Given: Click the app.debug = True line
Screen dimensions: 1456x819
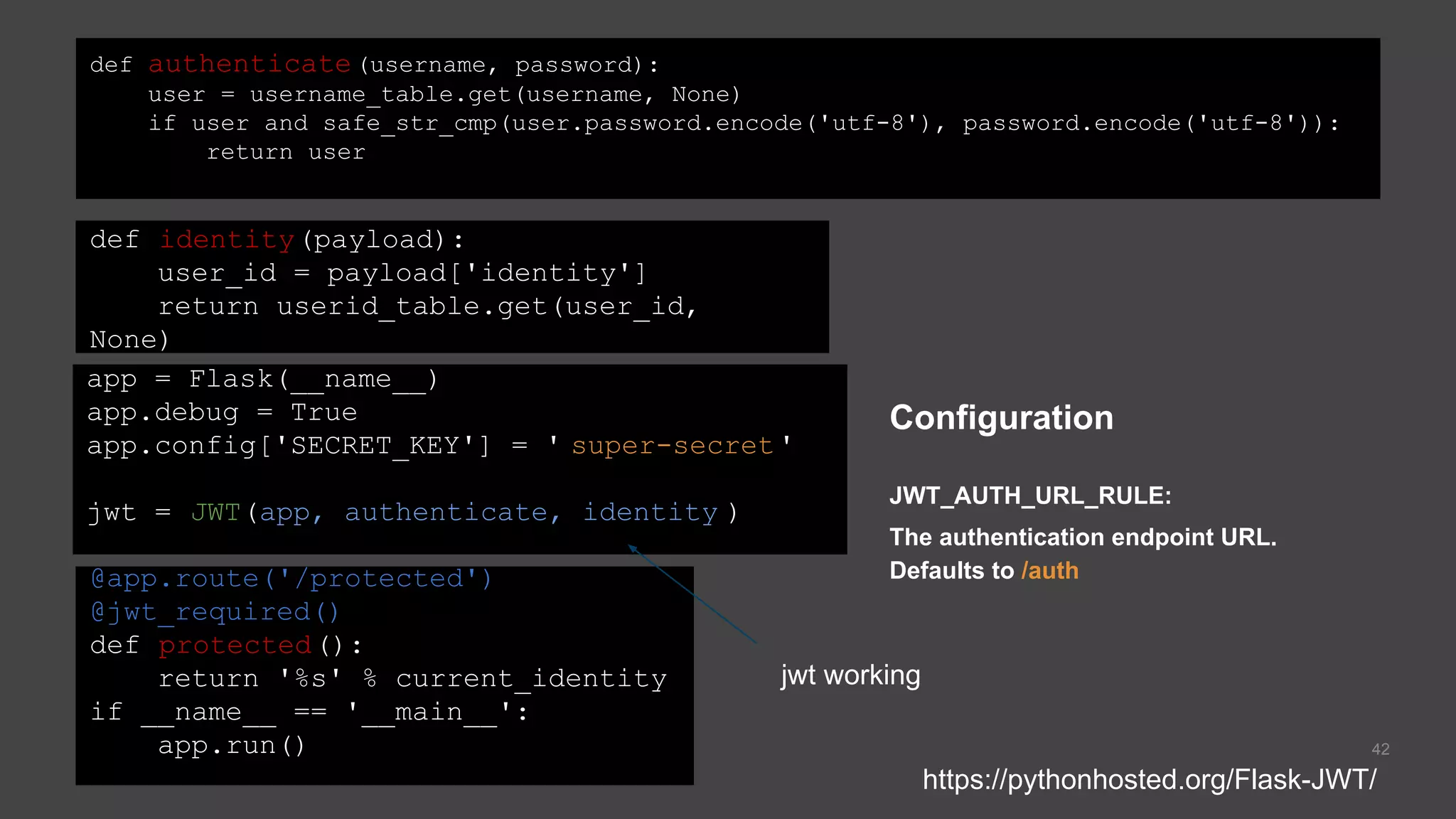Looking at the screenshot, I should 222,412.
